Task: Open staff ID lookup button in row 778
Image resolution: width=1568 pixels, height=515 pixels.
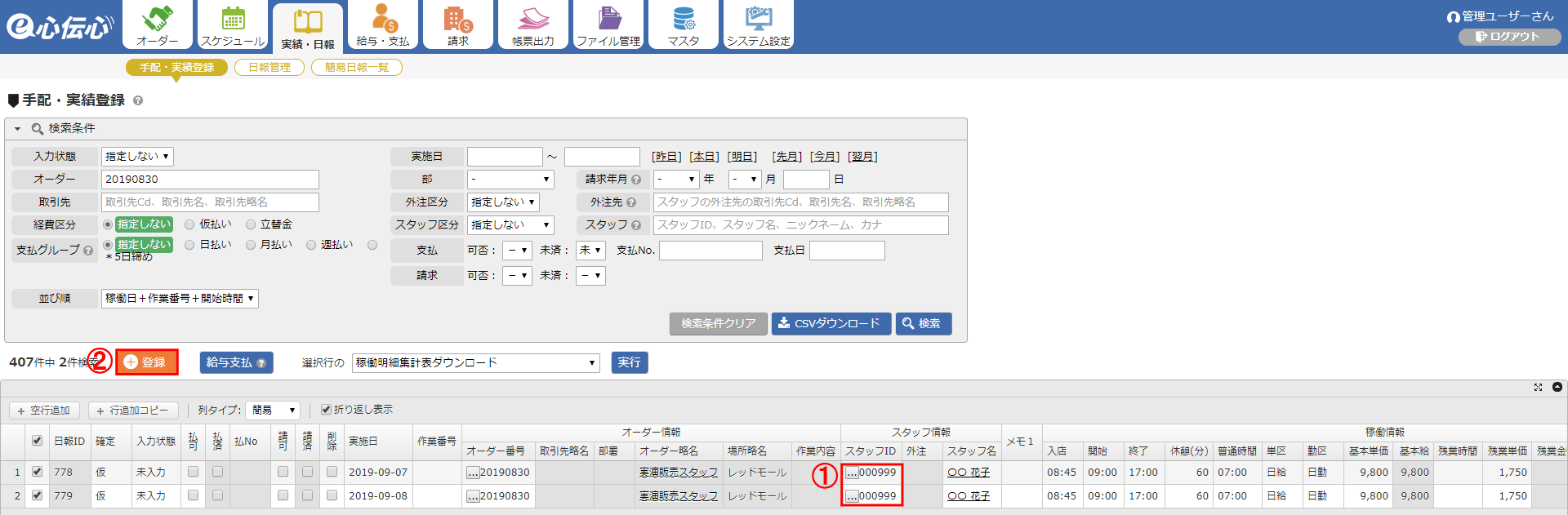Action: click(852, 473)
